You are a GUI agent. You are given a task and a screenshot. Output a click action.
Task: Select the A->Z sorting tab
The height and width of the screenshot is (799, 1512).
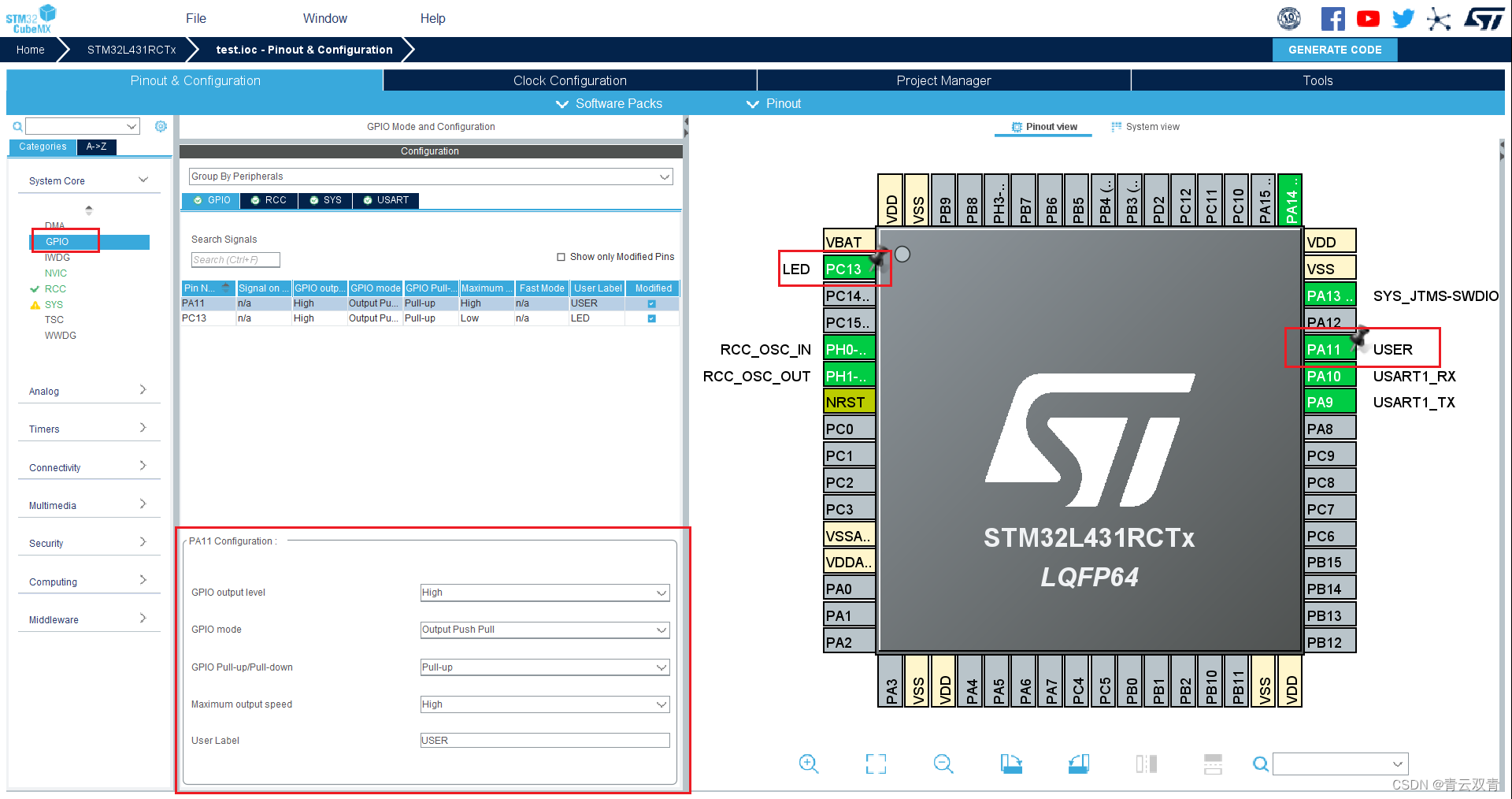(97, 147)
